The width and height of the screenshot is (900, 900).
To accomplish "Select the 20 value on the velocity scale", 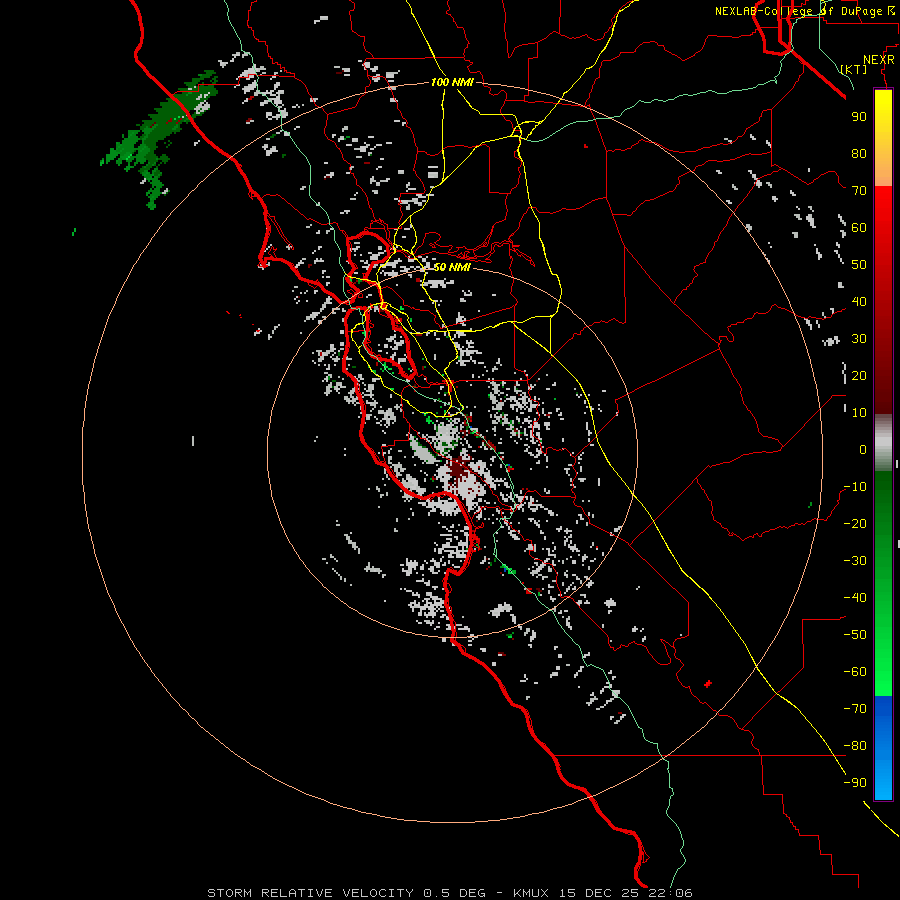I will click(x=859, y=375).
